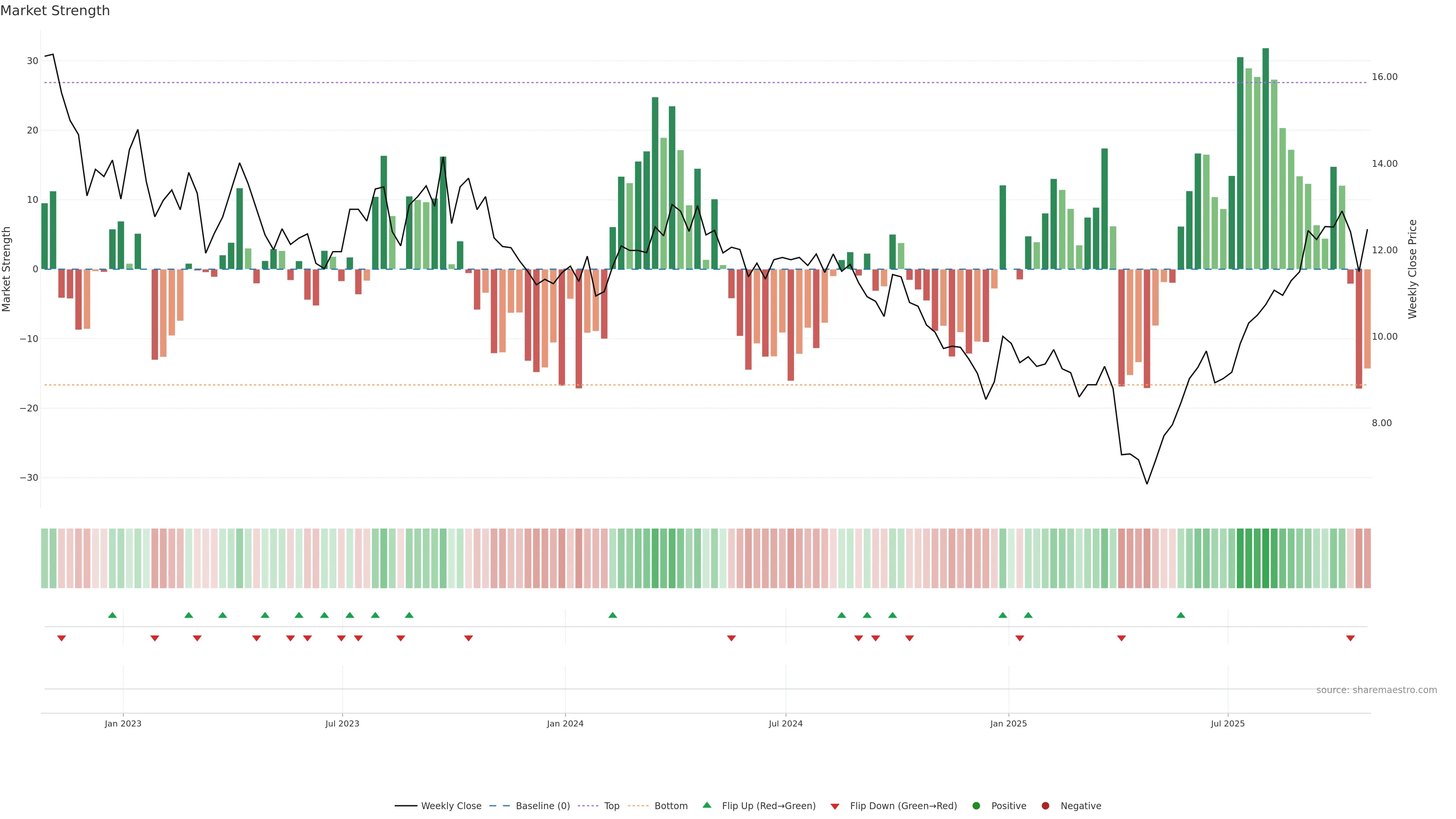Click the Flip Down red triangle legend icon
This screenshot has width=1456, height=819.
coord(835,806)
